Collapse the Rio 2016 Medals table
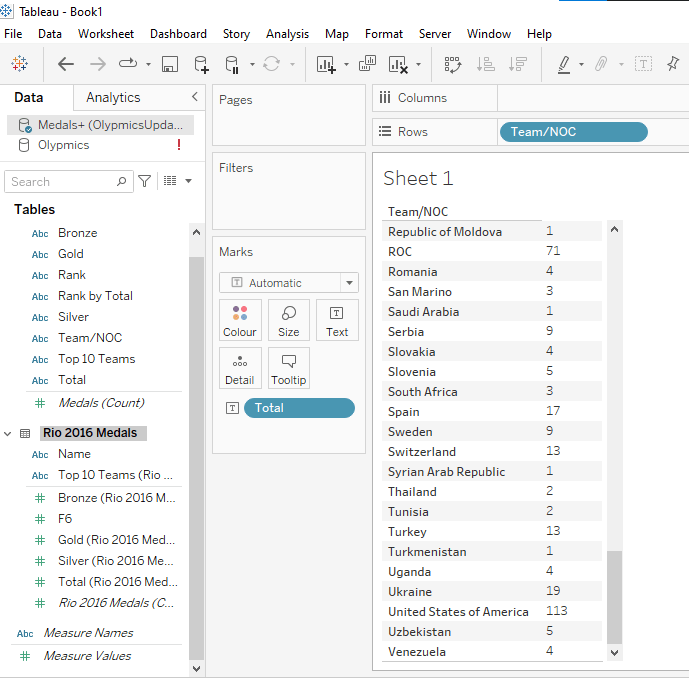 click(7, 434)
